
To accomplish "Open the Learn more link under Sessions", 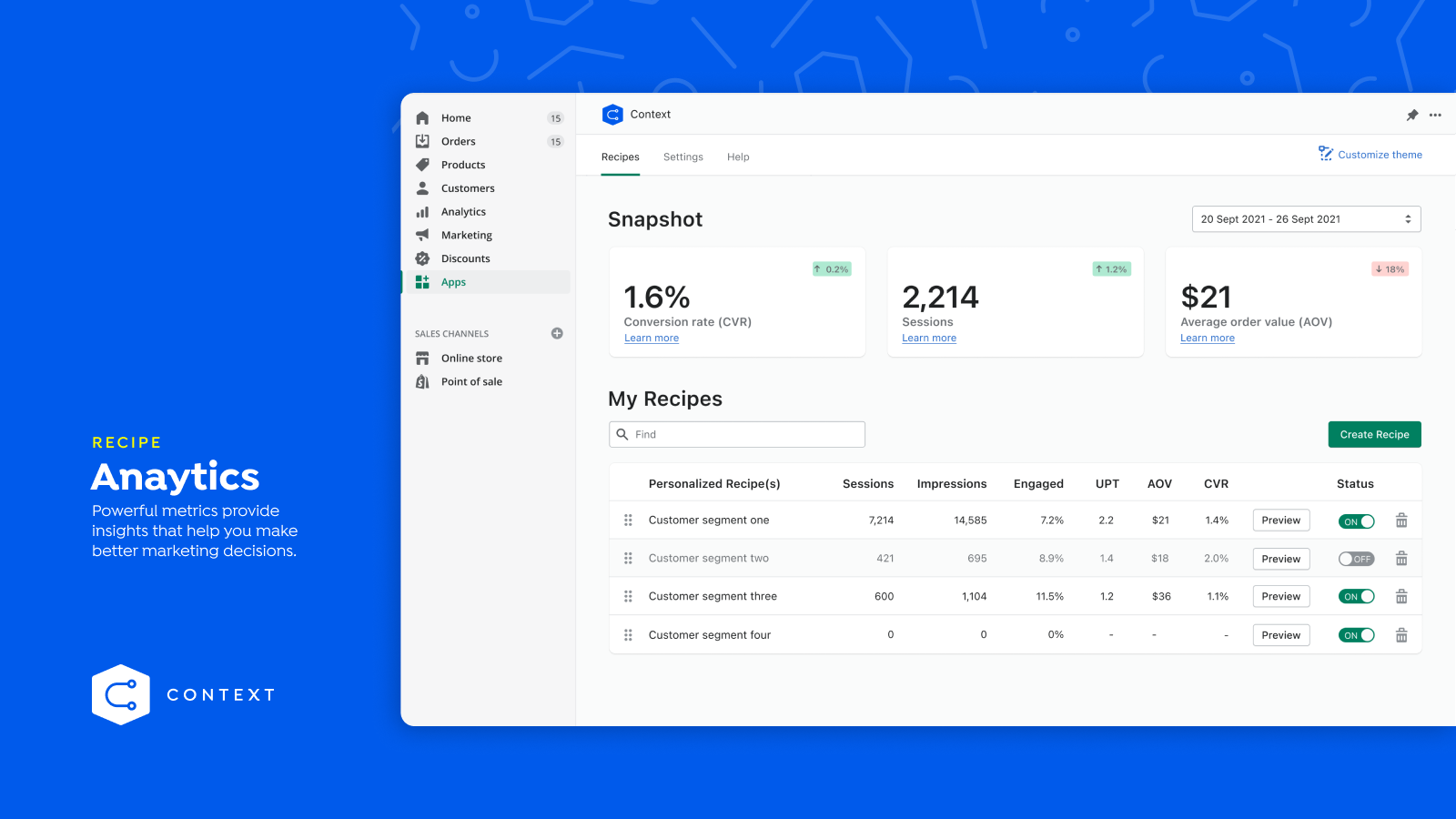I will (928, 338).
